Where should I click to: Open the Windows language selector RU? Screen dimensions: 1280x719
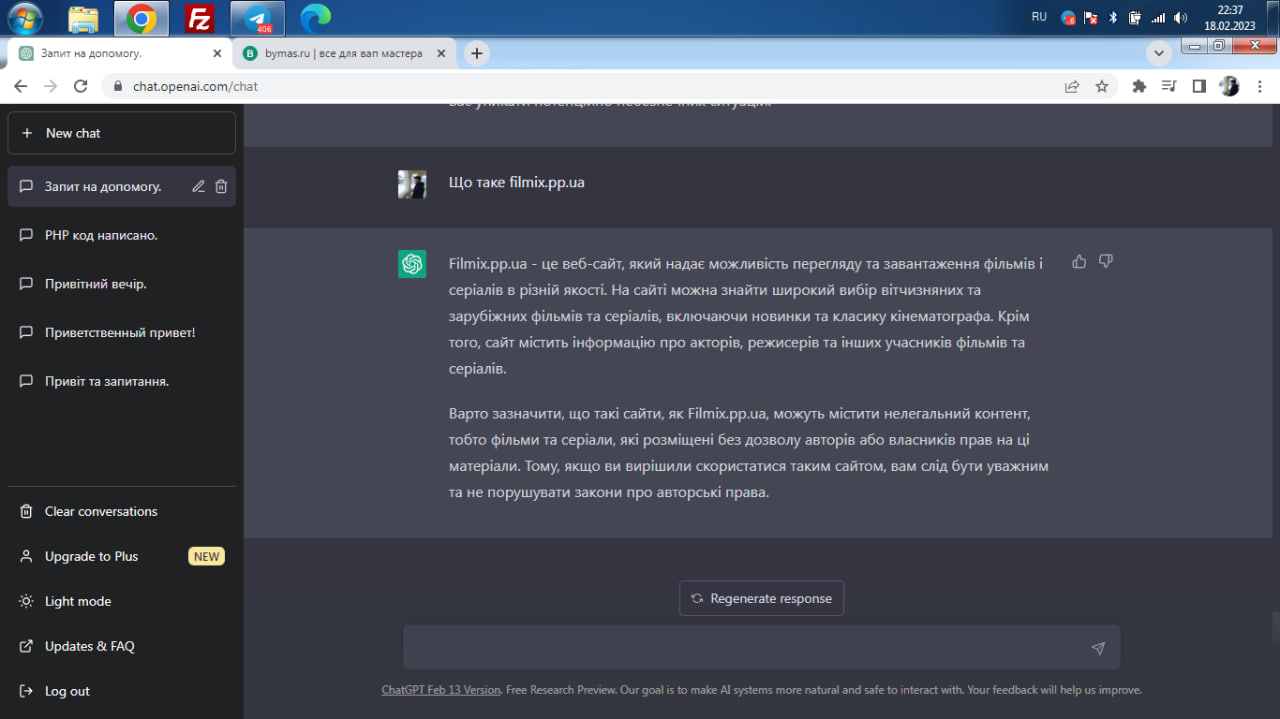click(1039, 17)
